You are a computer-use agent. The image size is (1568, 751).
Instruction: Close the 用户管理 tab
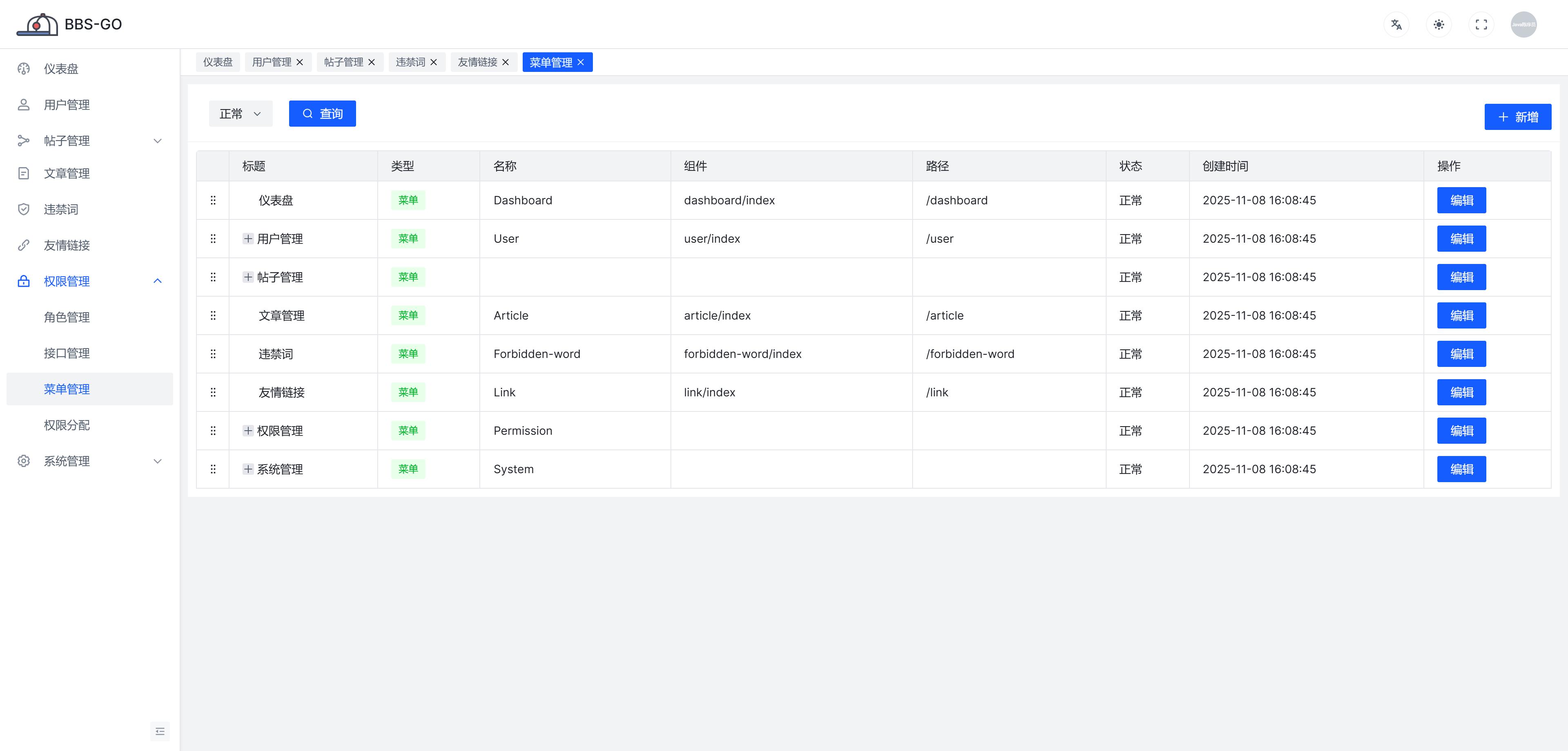[x=299, y=62]
